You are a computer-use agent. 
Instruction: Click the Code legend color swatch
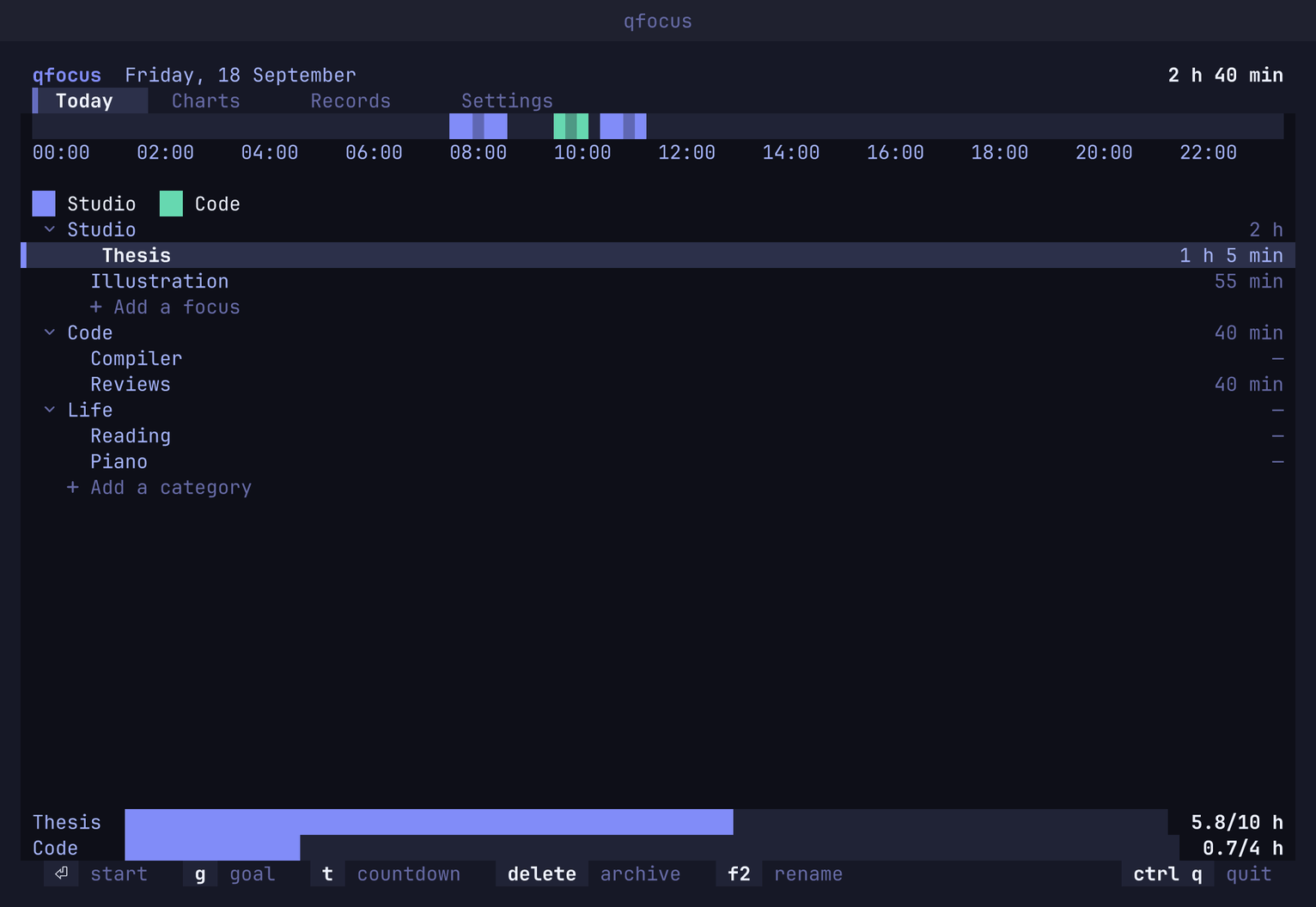pyautogui.click(x=171, y=204)
